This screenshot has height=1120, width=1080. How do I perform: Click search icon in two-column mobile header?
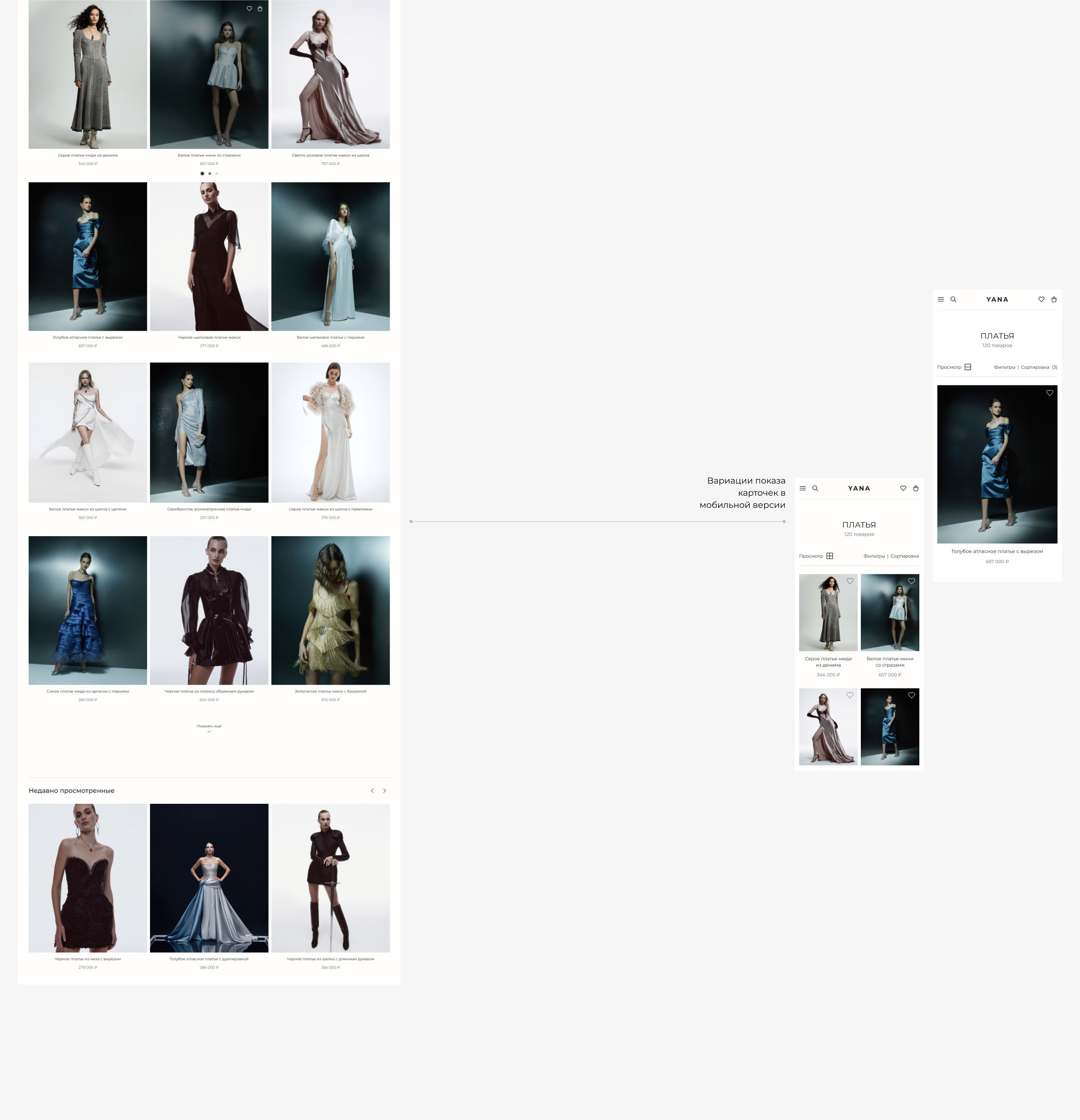point(815,488)
